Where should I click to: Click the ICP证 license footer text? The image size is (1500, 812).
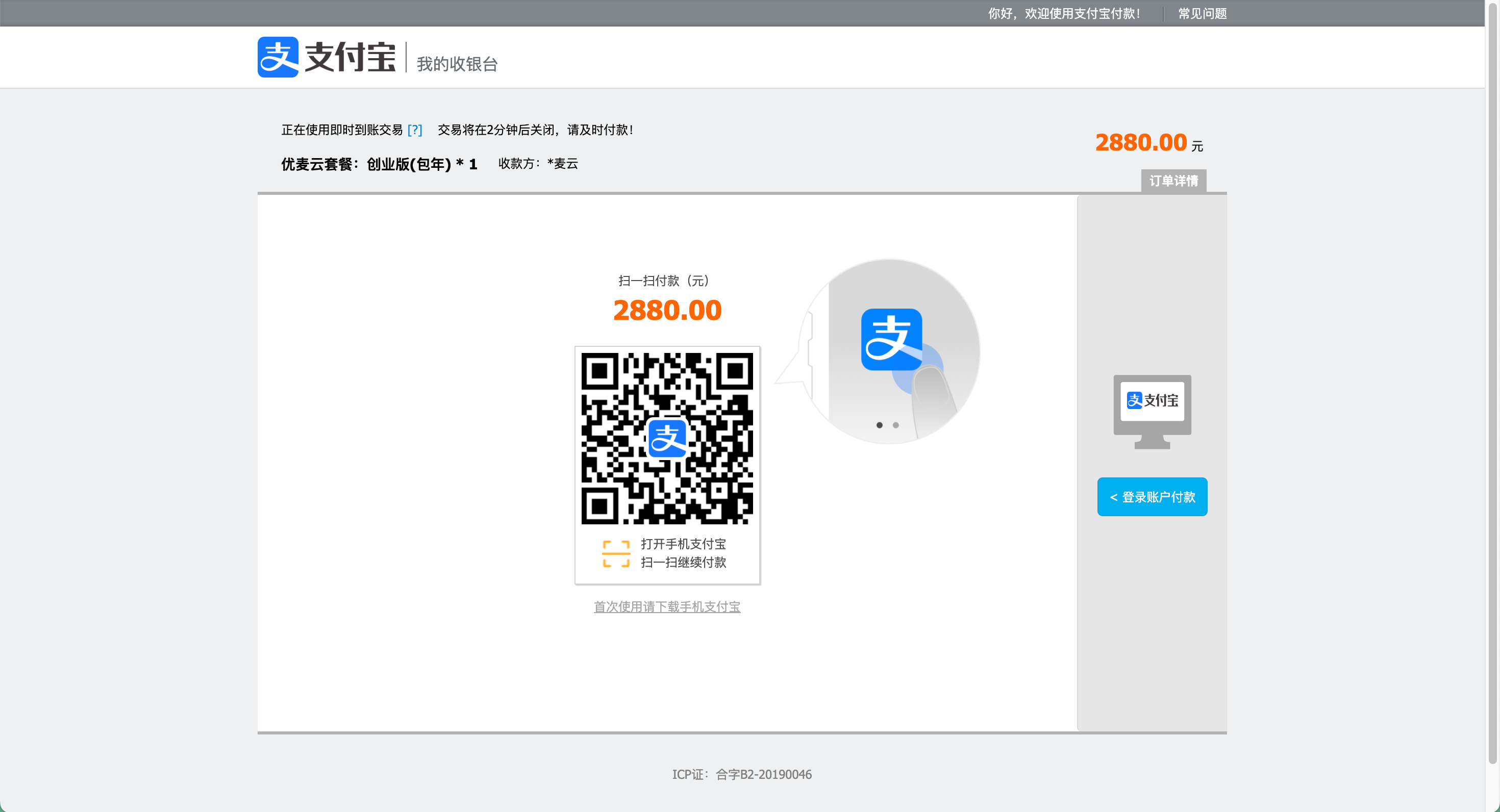point(742,774)
